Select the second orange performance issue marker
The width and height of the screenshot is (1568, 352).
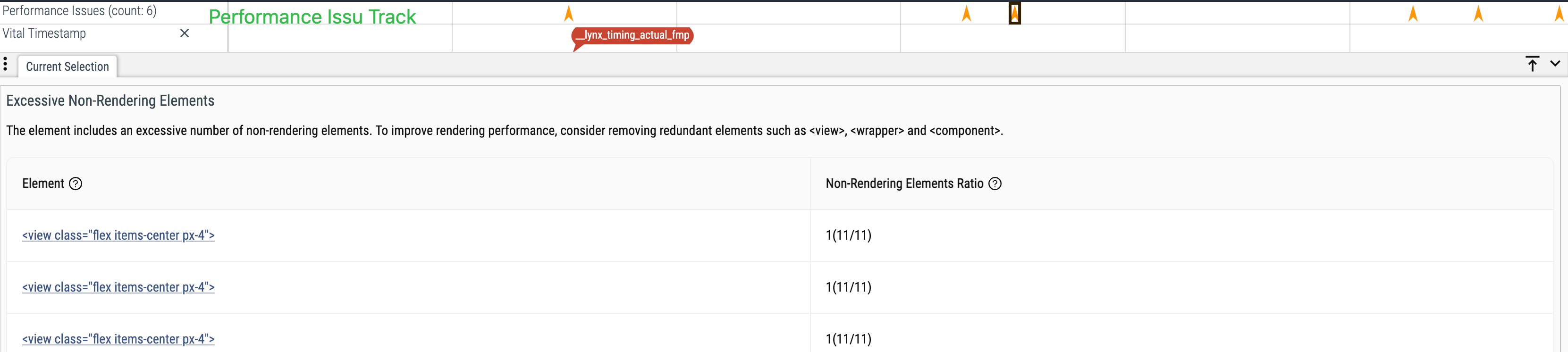966,13
